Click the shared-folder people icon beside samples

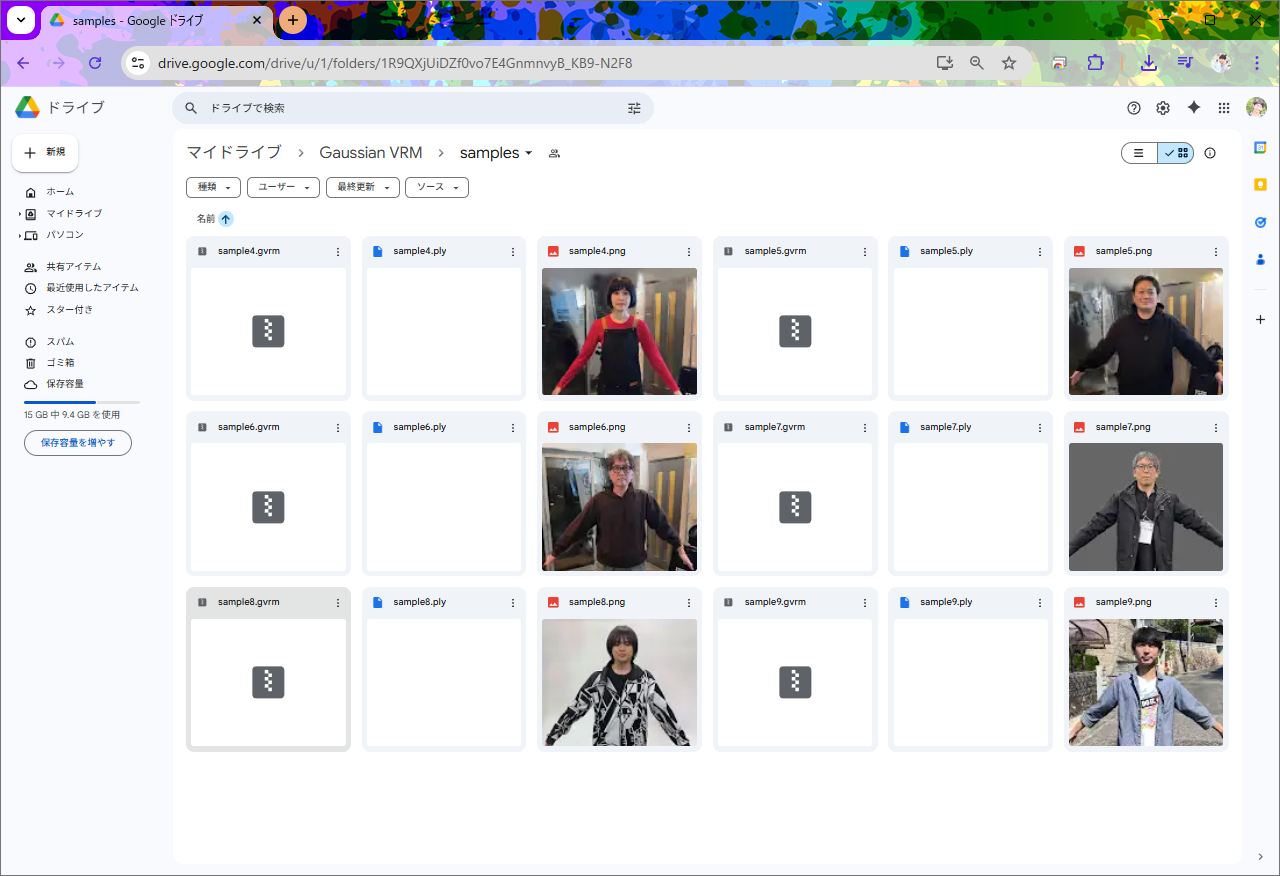point(555,154)
